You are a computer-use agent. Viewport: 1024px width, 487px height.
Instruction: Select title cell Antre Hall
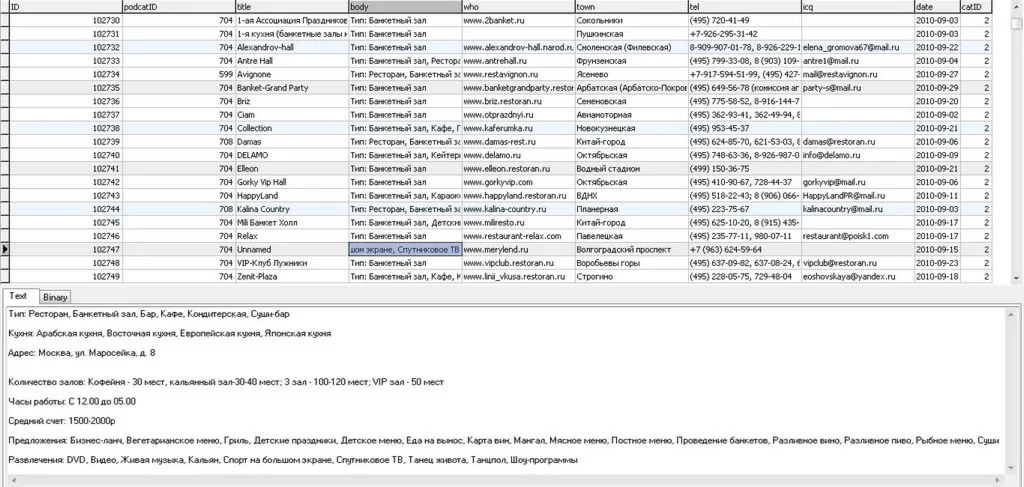tap(291, 61)
